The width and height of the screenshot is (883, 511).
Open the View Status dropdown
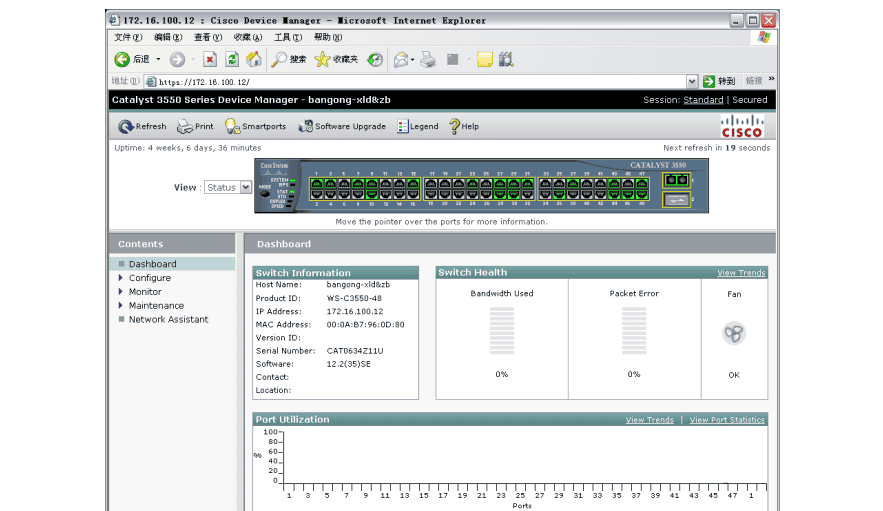[245, 188]
